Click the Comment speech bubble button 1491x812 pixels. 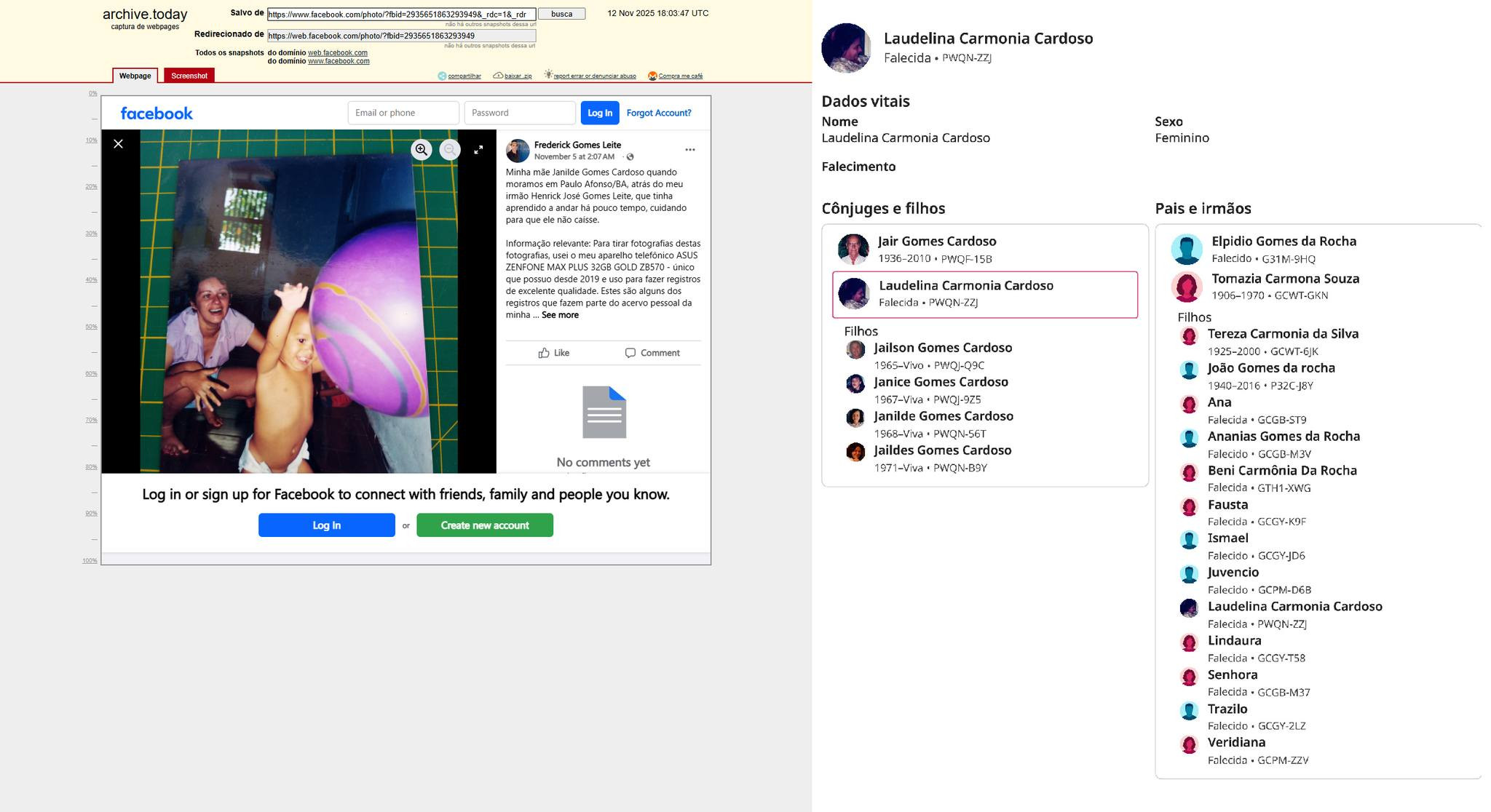coord(652,353)
